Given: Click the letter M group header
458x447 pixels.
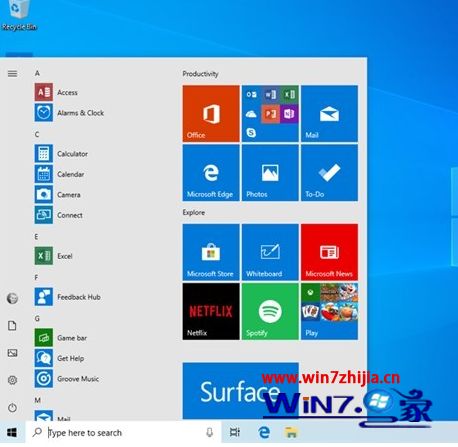Looking at the screenshot, I should (38, 400).
